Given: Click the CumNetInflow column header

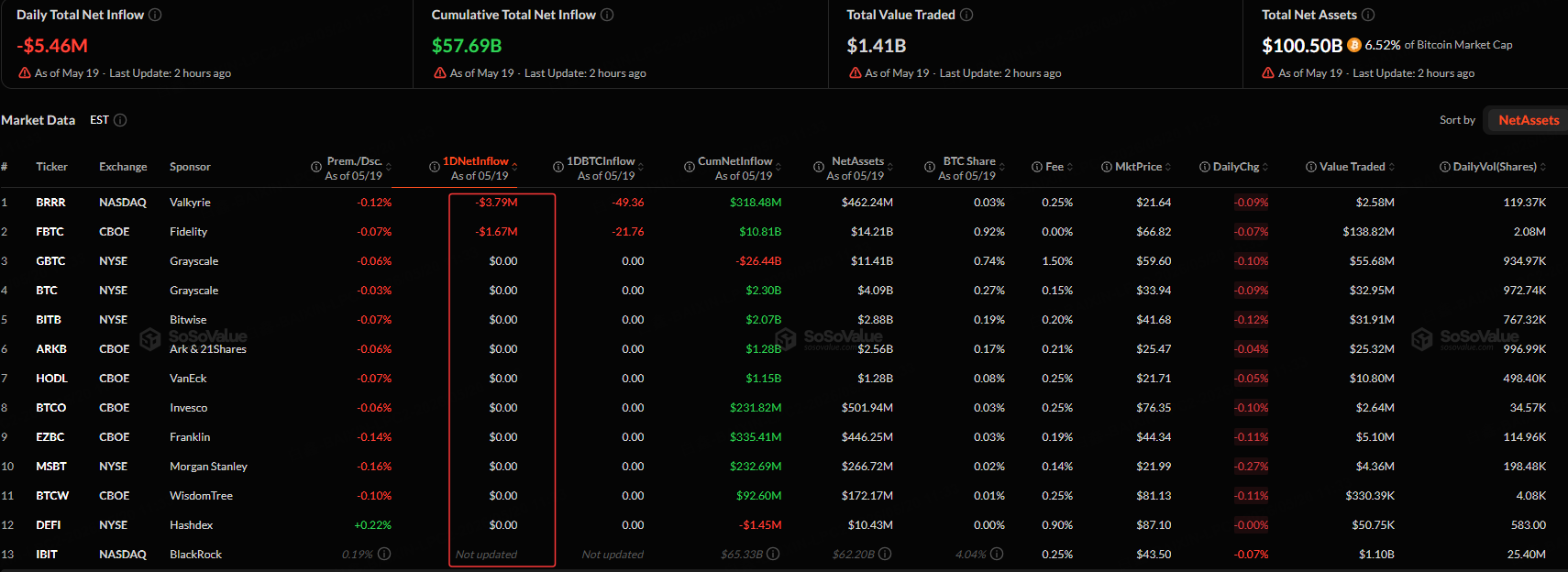Looking at the screenshot, I should click(x=735, y=161).
